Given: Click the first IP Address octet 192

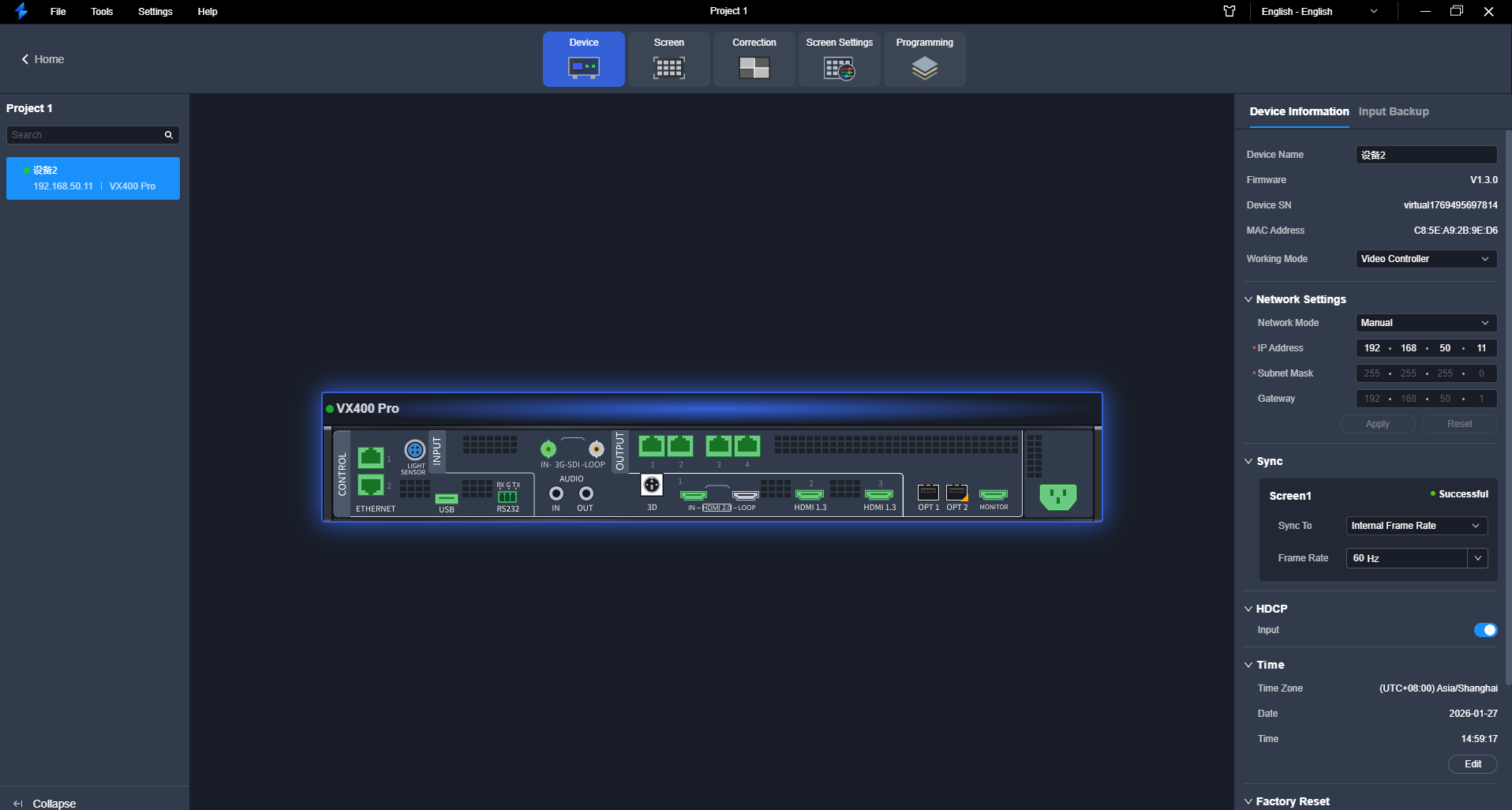Looking at the screenshot, I should coord(1372,348).
